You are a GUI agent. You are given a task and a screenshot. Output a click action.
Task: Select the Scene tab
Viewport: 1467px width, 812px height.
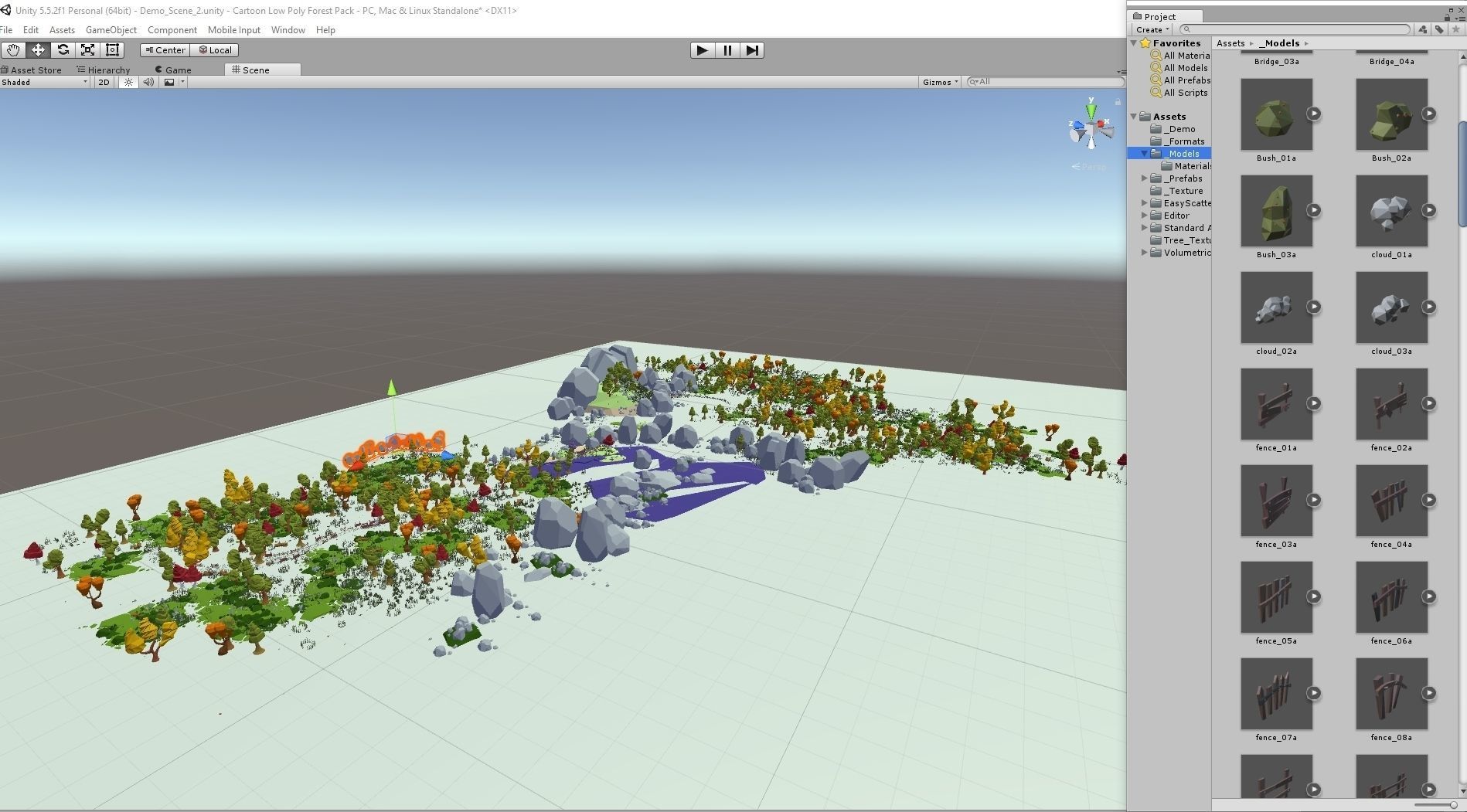(x=262, y=70)
